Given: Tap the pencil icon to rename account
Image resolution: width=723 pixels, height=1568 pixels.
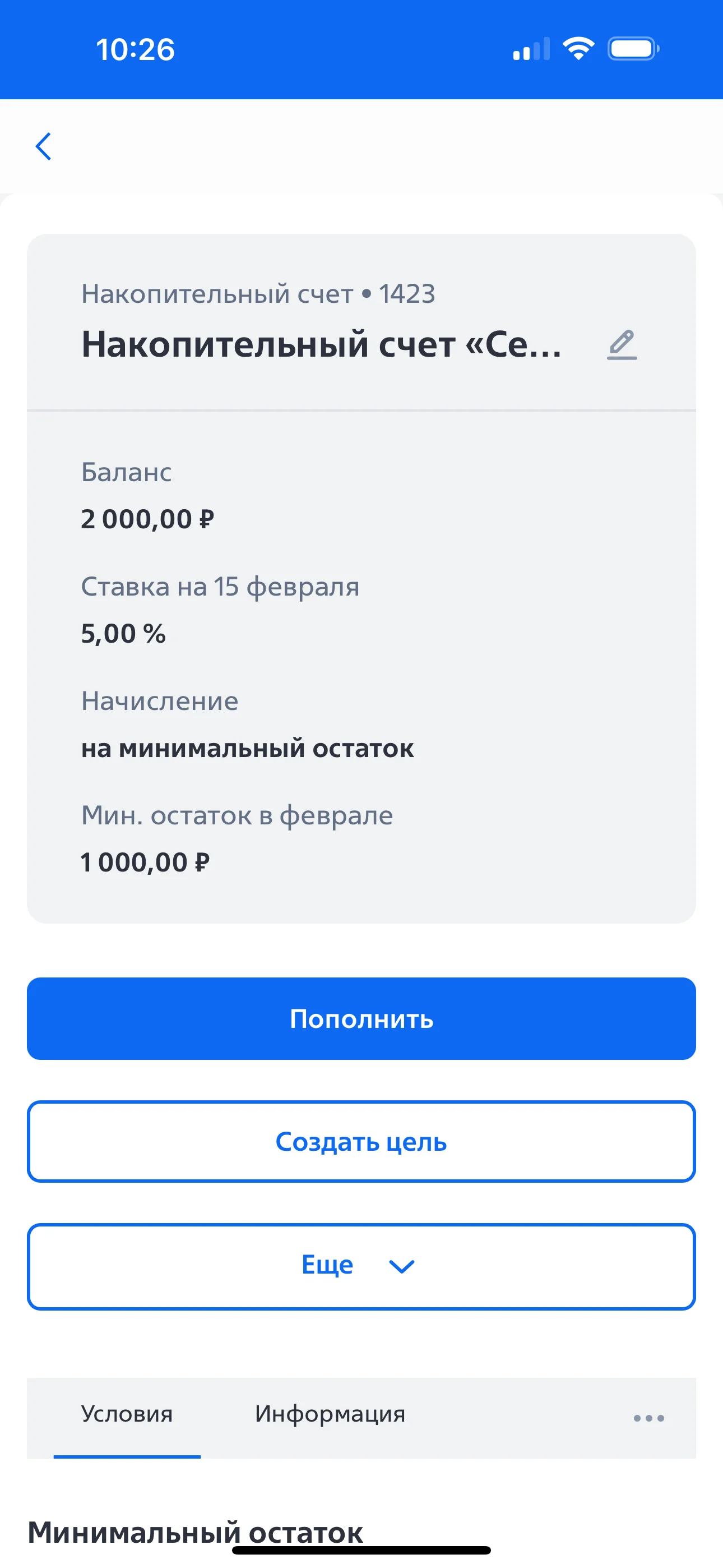Looking at the screenshot, I should pyautogui.click(x=622, y=344).
